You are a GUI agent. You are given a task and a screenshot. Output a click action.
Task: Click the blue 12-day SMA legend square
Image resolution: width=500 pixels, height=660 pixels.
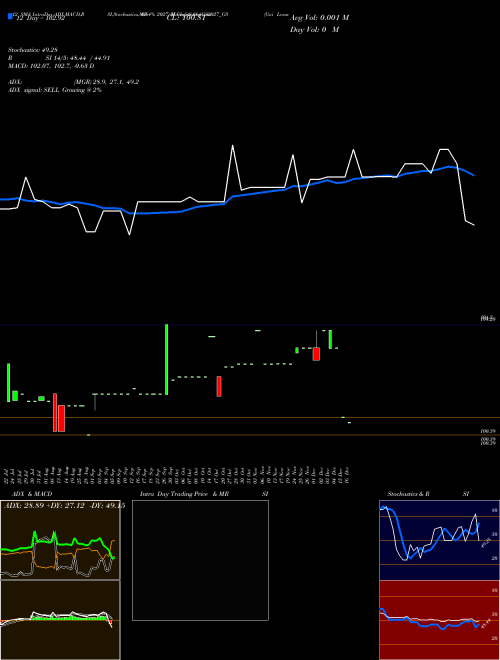(x=10, y=16)
